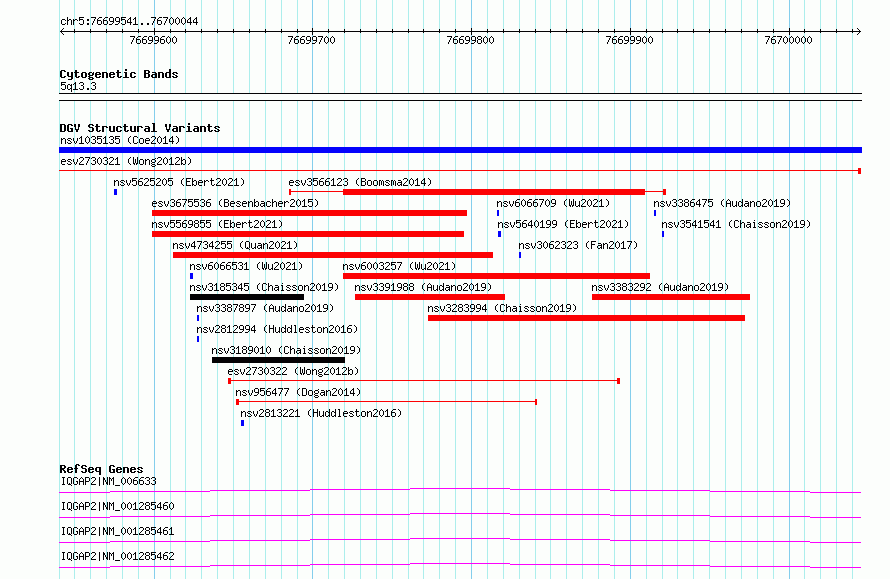Select the RefSeq Genes track heading
890x579 pixels.
pyautogui.click(x=101, y=469)
